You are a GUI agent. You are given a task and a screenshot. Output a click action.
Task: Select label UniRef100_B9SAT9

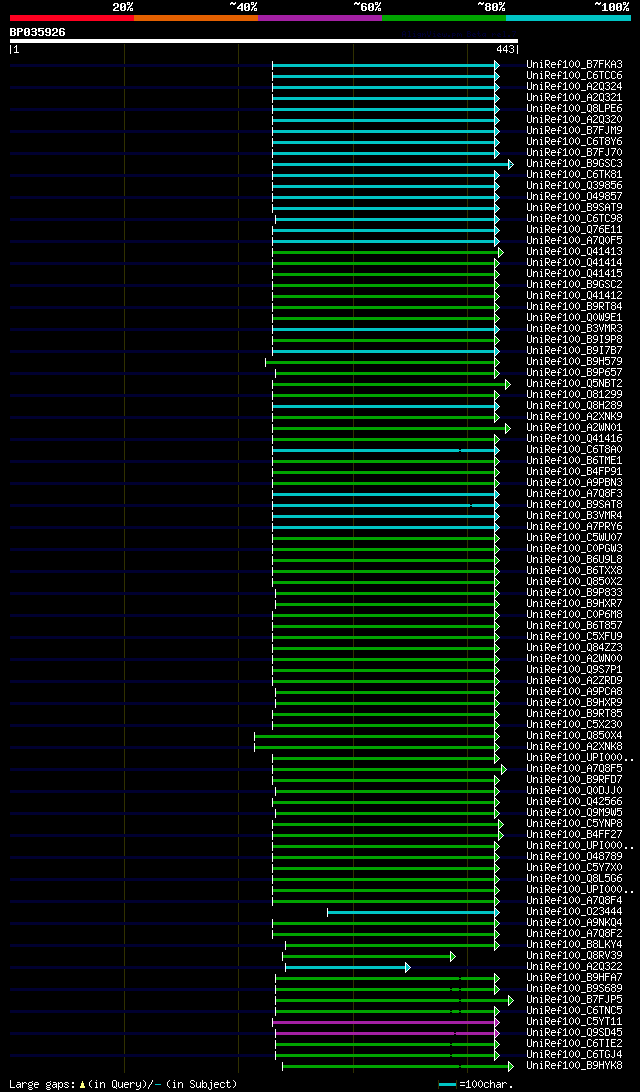575,208
